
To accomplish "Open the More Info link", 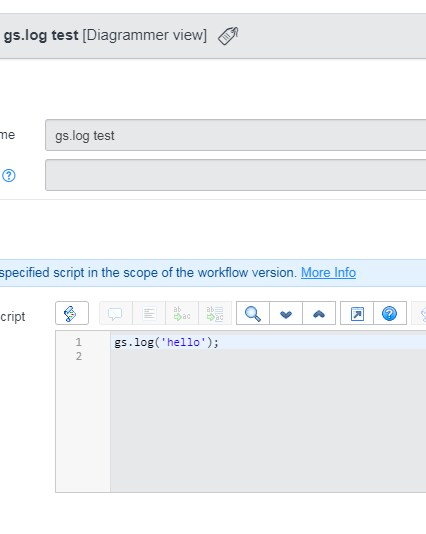I will coord(328,273).
